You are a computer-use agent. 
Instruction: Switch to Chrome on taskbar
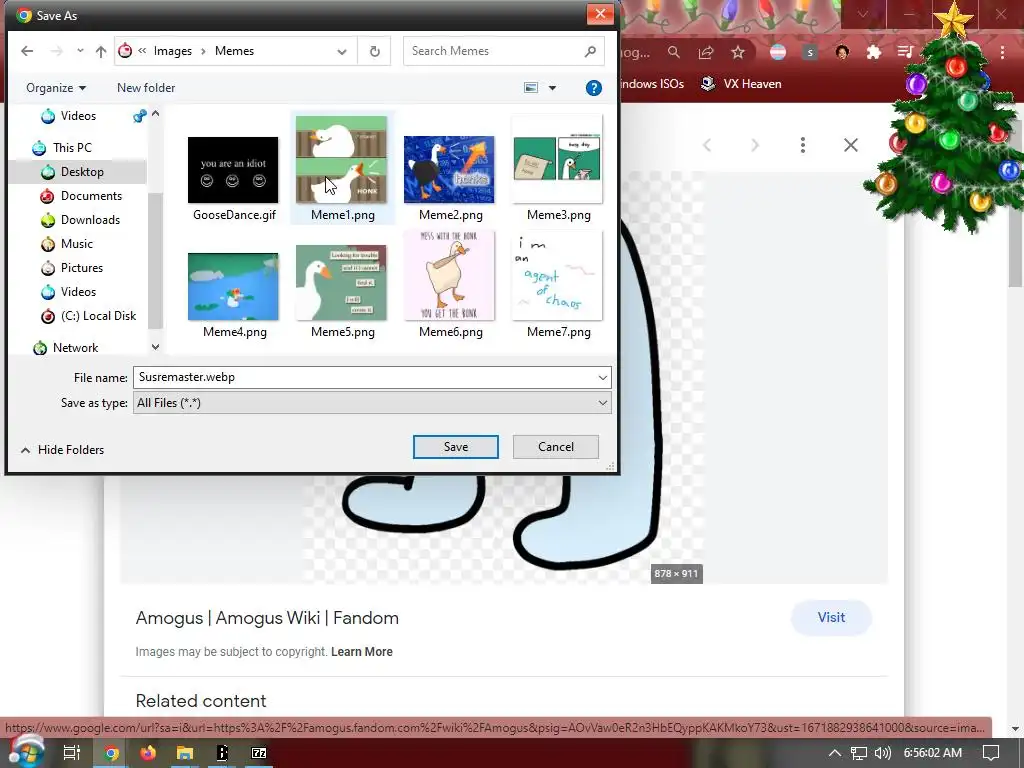(112, 753)
